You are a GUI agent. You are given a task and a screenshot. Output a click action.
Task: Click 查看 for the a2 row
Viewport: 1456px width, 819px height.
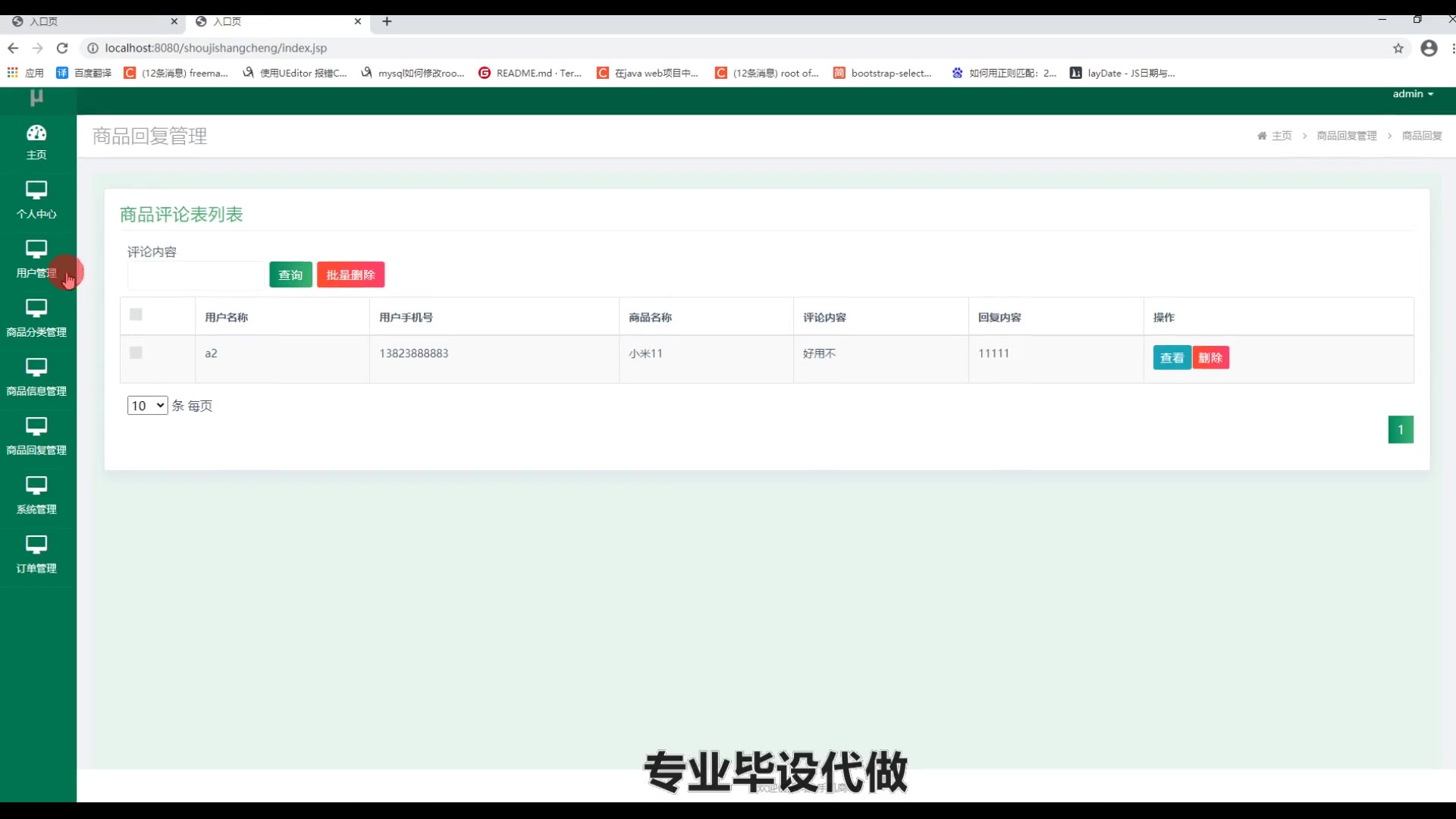pos(1172,358)
